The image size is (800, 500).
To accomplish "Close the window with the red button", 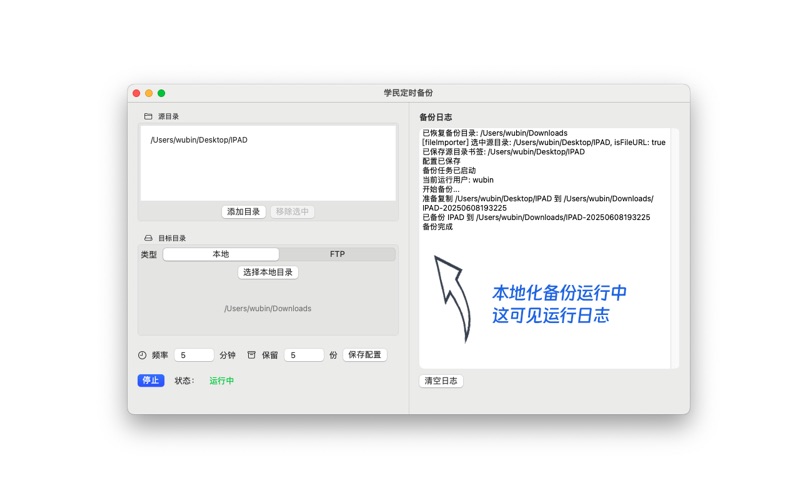I will [136, 93].
